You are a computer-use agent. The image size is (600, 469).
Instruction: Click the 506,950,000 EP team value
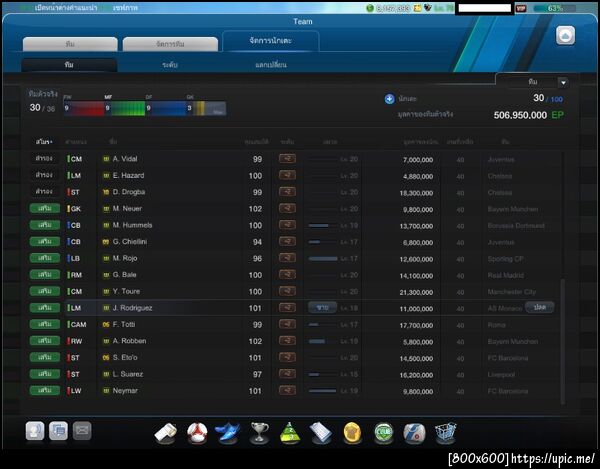pos(528,115)
